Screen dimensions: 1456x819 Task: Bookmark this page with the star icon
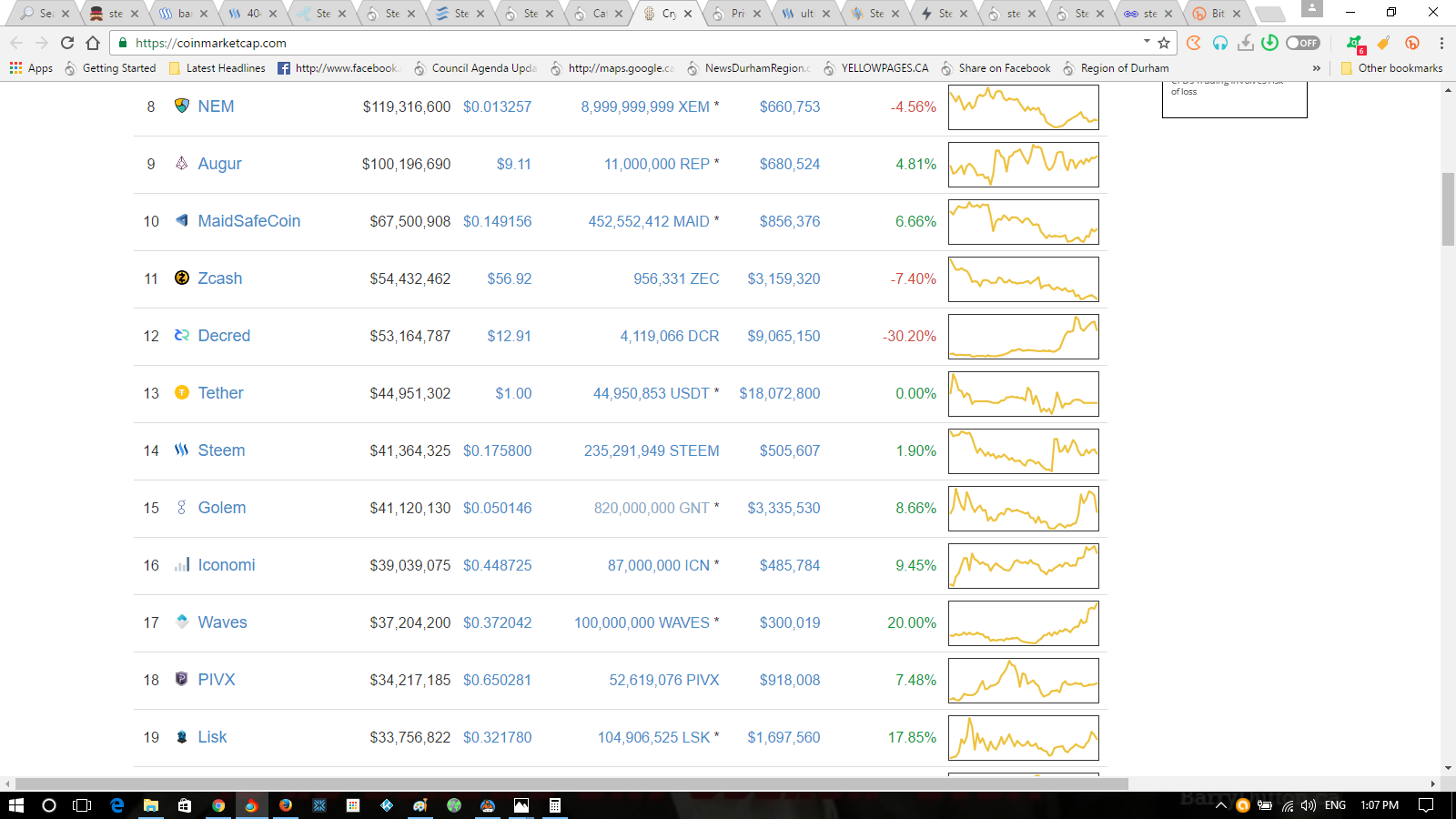[x=1164, y=43]
